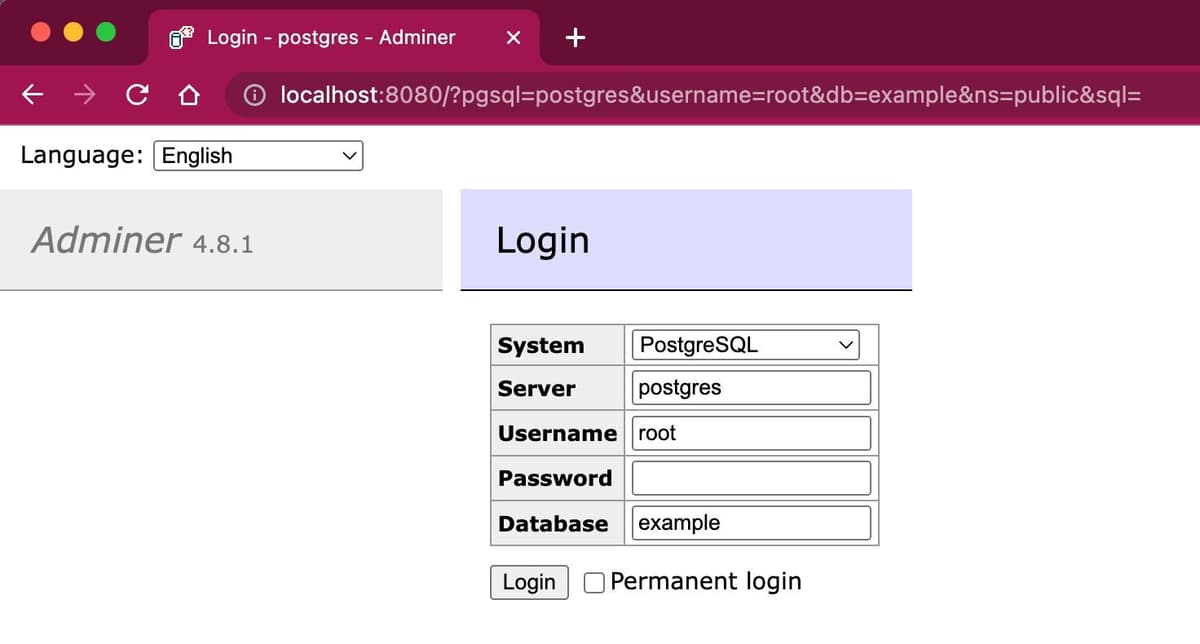This screenshot has width=1200, height=644.
Task: Focus the Server field containing postgres
Action: pyautogui.click(x=751, y=388)
